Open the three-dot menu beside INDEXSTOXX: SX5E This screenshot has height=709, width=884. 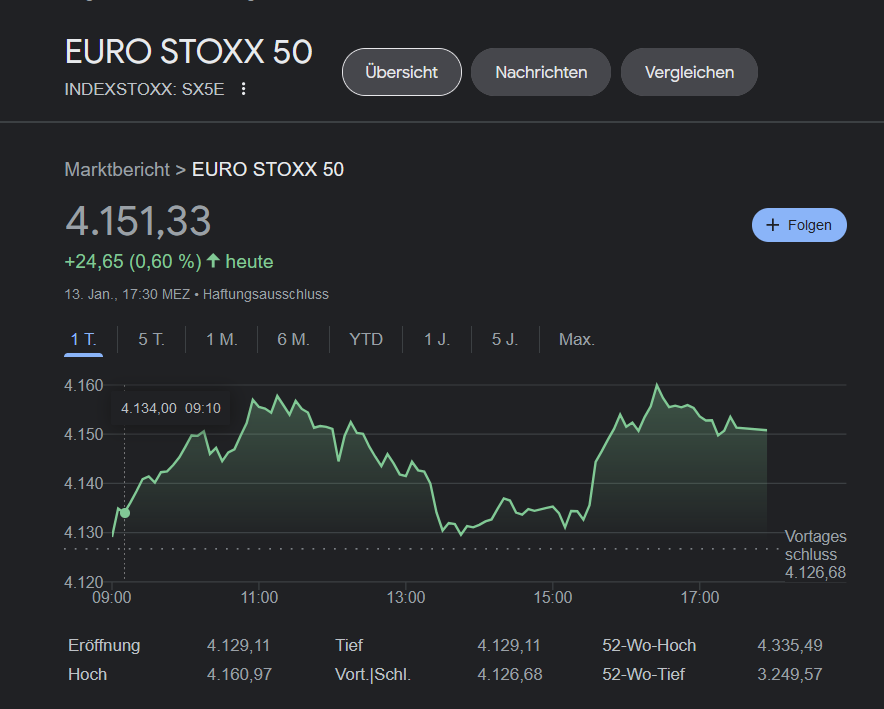click(x=244, y=89)
